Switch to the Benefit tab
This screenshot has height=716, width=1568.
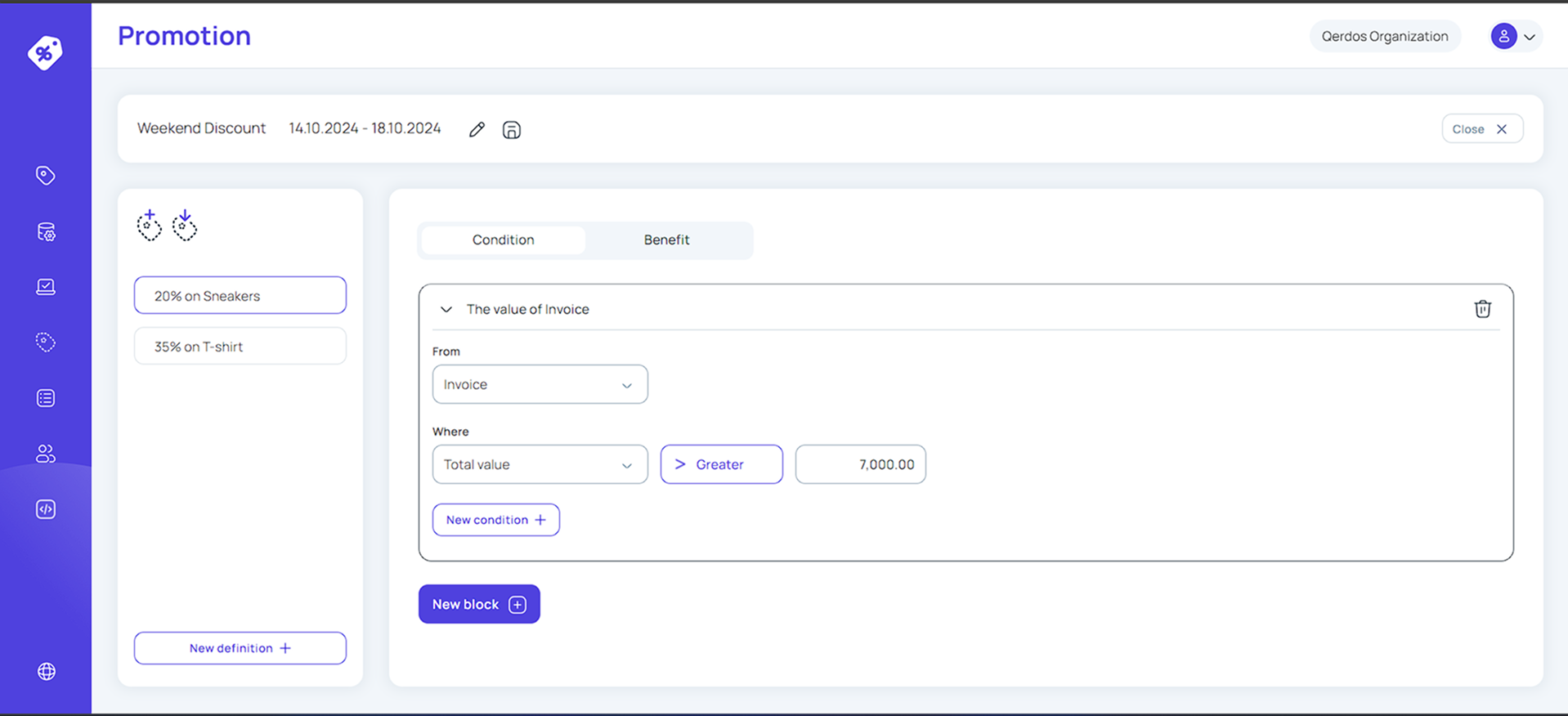coord(666,240)
